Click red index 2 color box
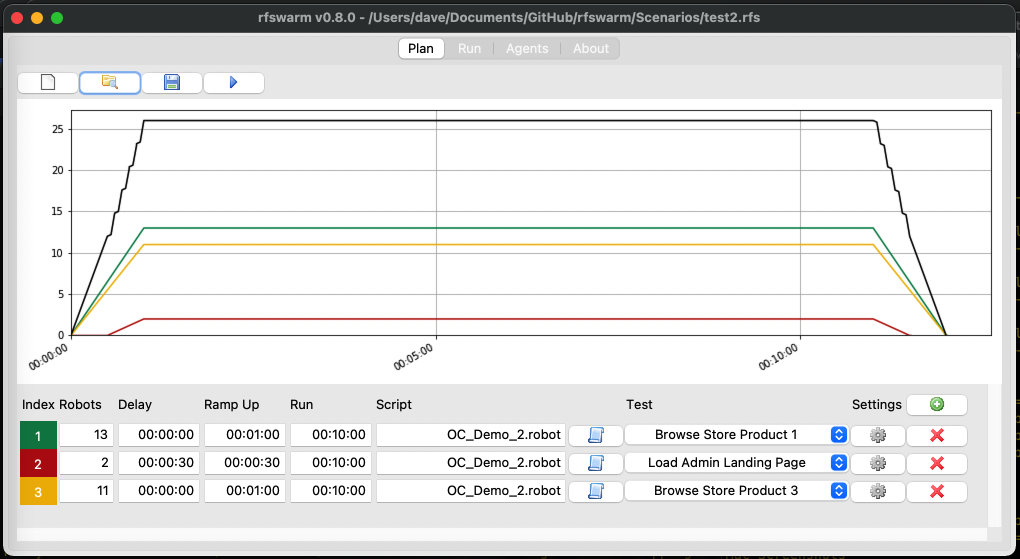1020x559 pixels. point(38,463)
